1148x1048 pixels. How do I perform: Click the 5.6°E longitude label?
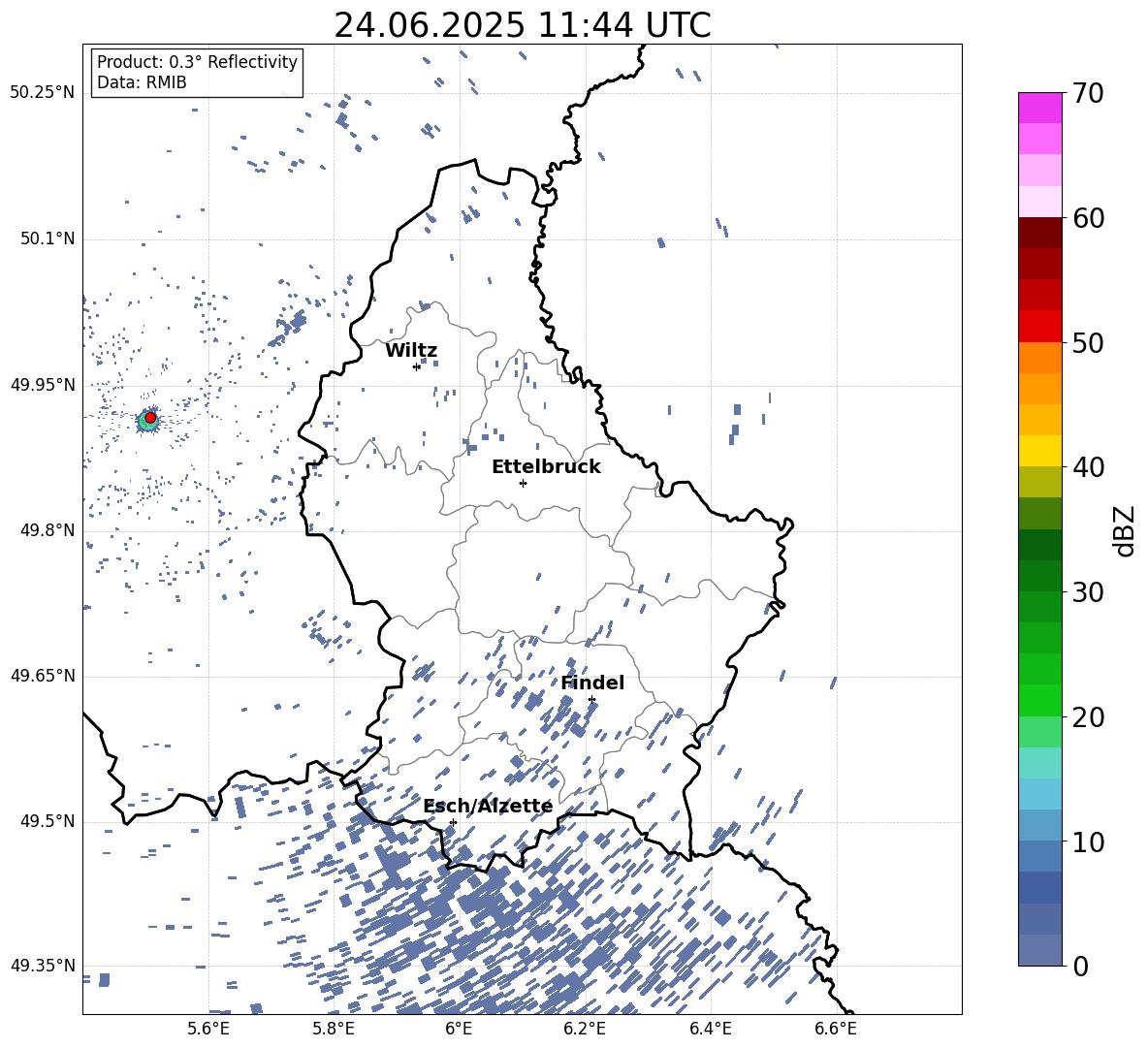click(x=208, y=1029)
